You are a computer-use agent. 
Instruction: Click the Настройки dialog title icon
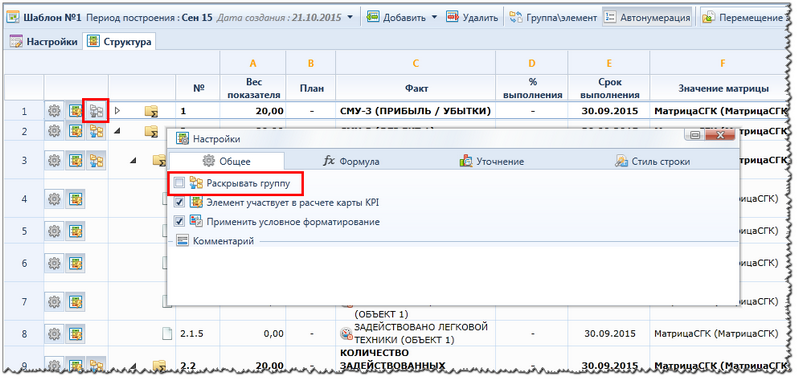(x=182, y=139)
